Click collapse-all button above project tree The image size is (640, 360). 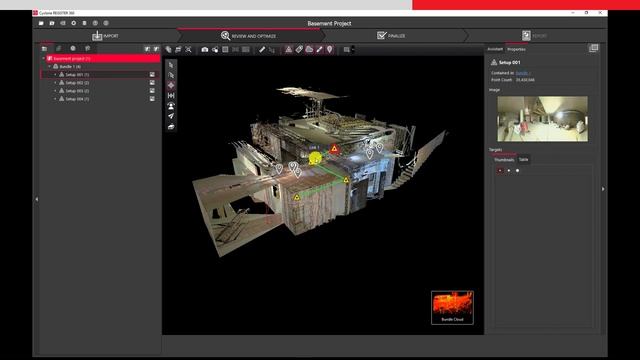click(156, 49)
